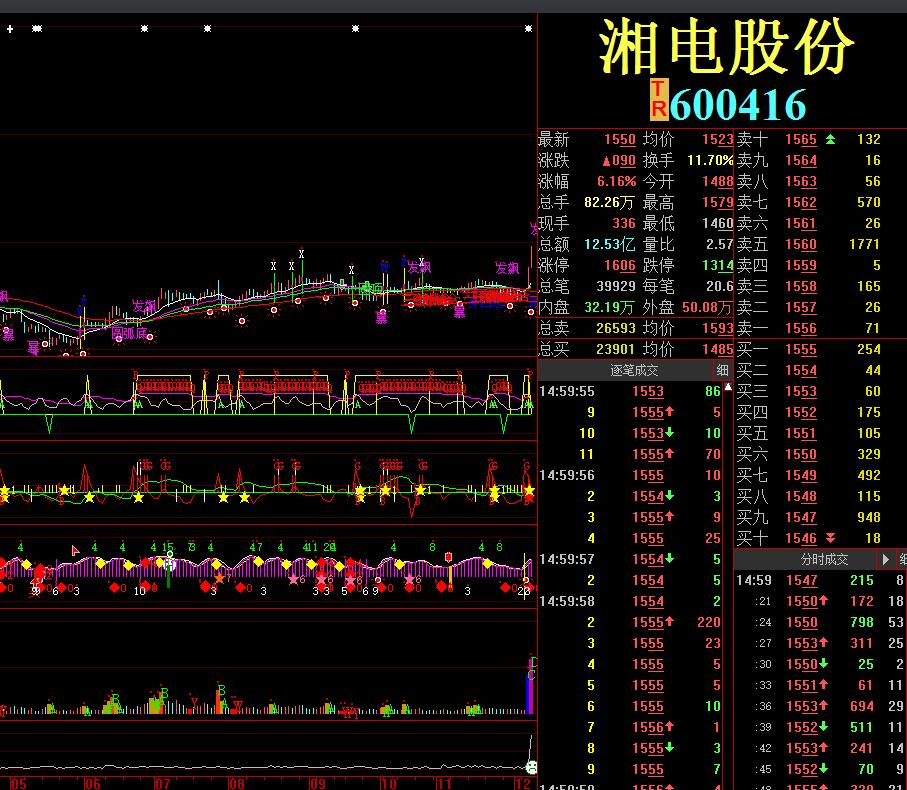
Task: Select the 14:59:56 tick trade row
Action: (630, 475)
